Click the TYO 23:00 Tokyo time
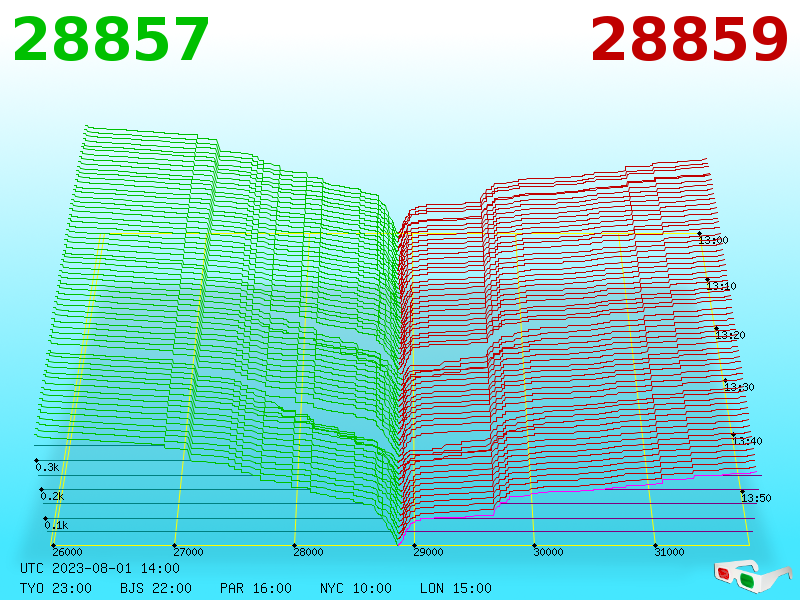 (56, 588)
